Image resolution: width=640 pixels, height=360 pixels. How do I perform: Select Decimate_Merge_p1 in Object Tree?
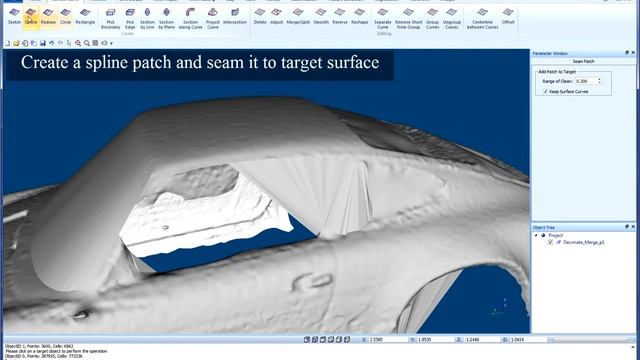pyautogui.click(x=584, y=242)
